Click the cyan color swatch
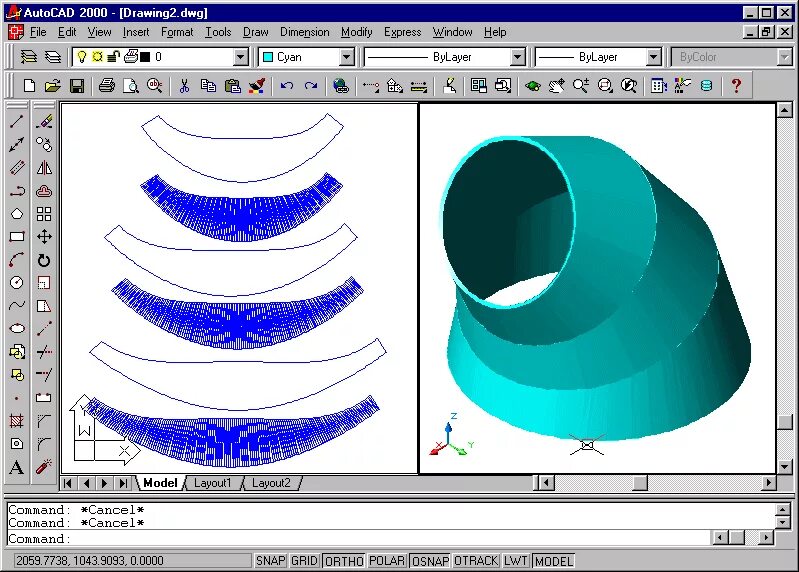Viewport: 799px width, 572px height. coord(268,57)
